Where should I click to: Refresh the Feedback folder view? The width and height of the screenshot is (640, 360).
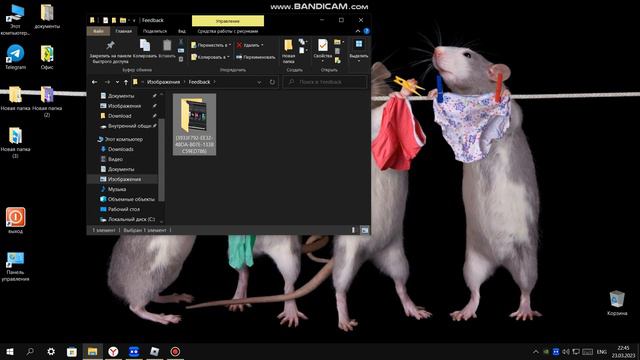(272, 82)
